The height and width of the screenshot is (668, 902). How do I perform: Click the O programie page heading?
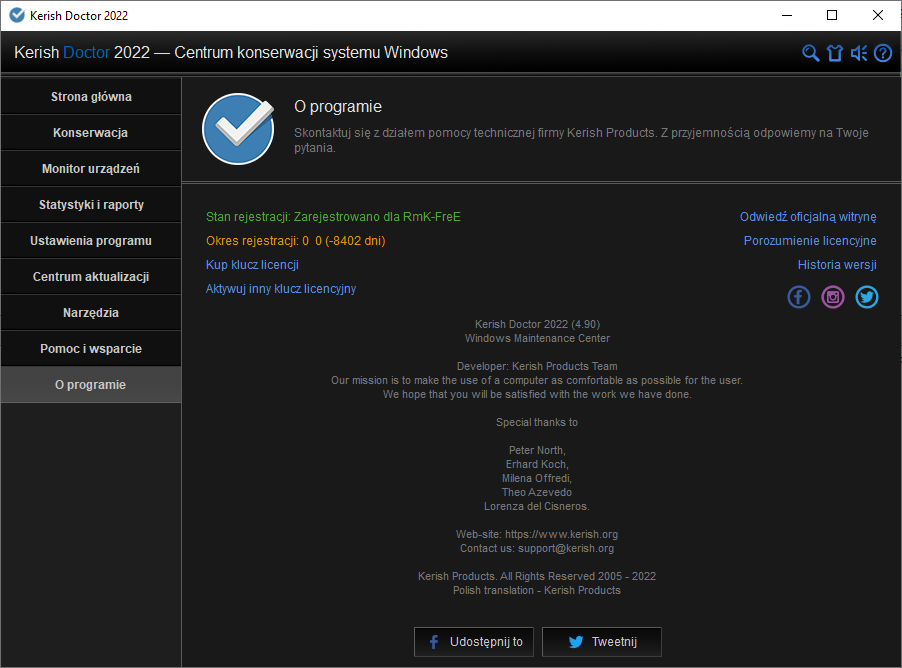tap(338, 106)
